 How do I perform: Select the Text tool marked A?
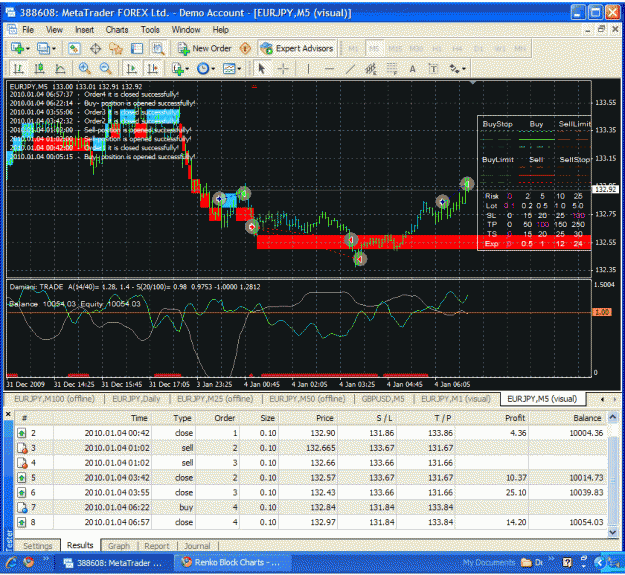pyautogui.click(x=413, y=69)
